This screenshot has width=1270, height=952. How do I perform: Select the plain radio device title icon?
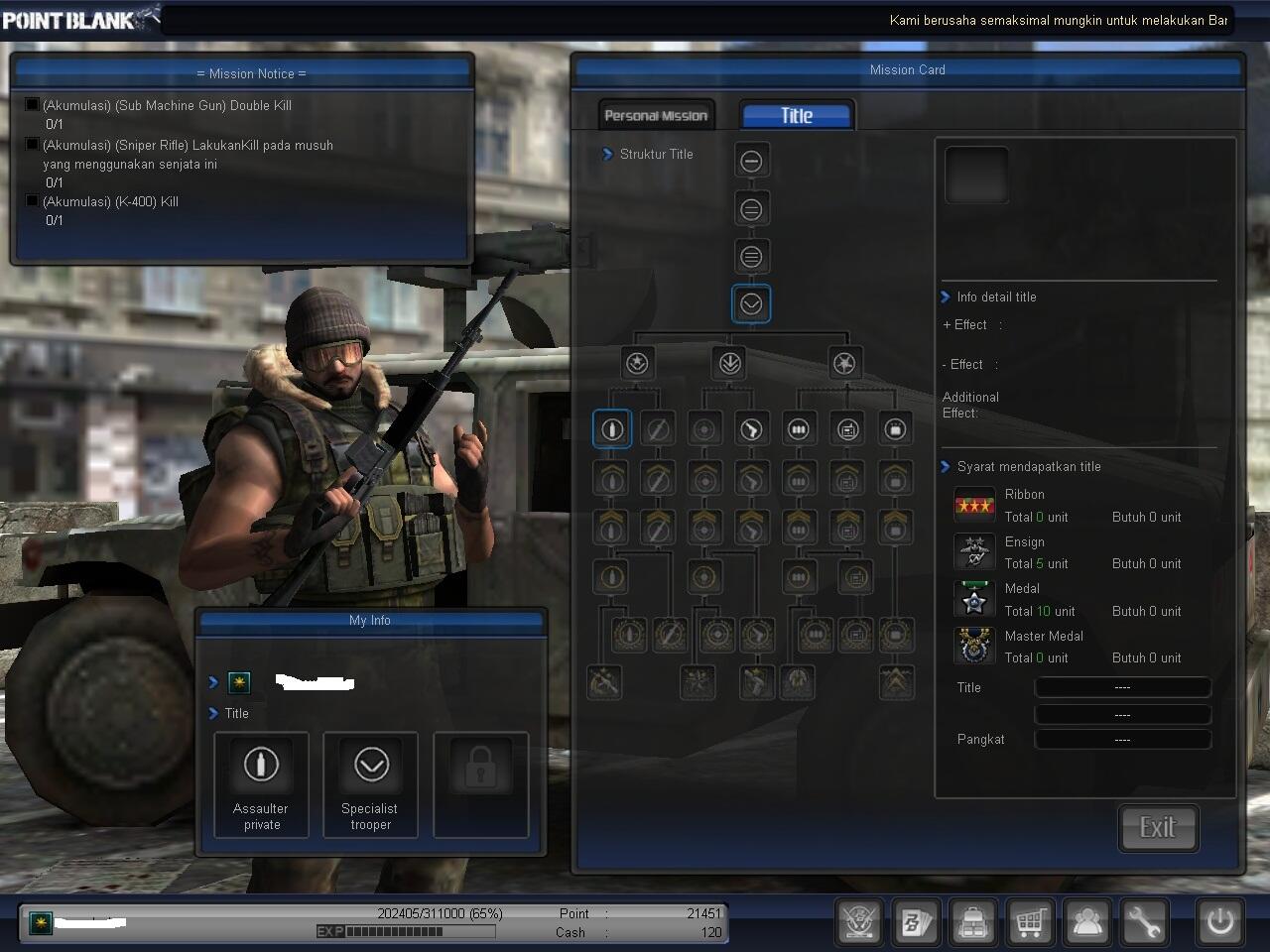846,429
